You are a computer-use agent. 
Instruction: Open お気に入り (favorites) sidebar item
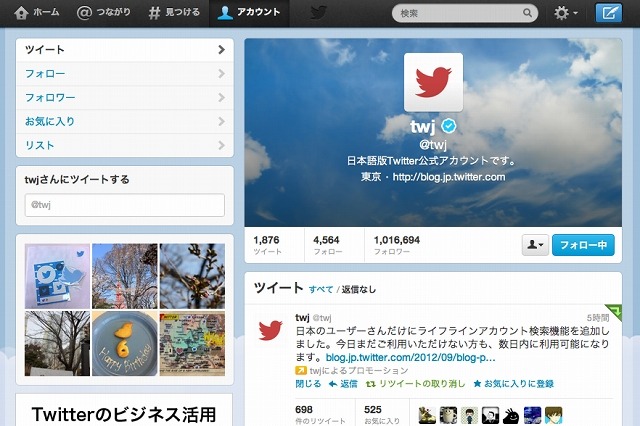[124, 121]
